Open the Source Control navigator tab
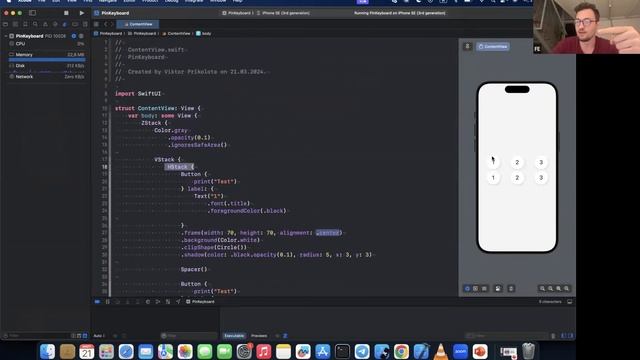The image size is (640, 360). click(x=16, y=24)
